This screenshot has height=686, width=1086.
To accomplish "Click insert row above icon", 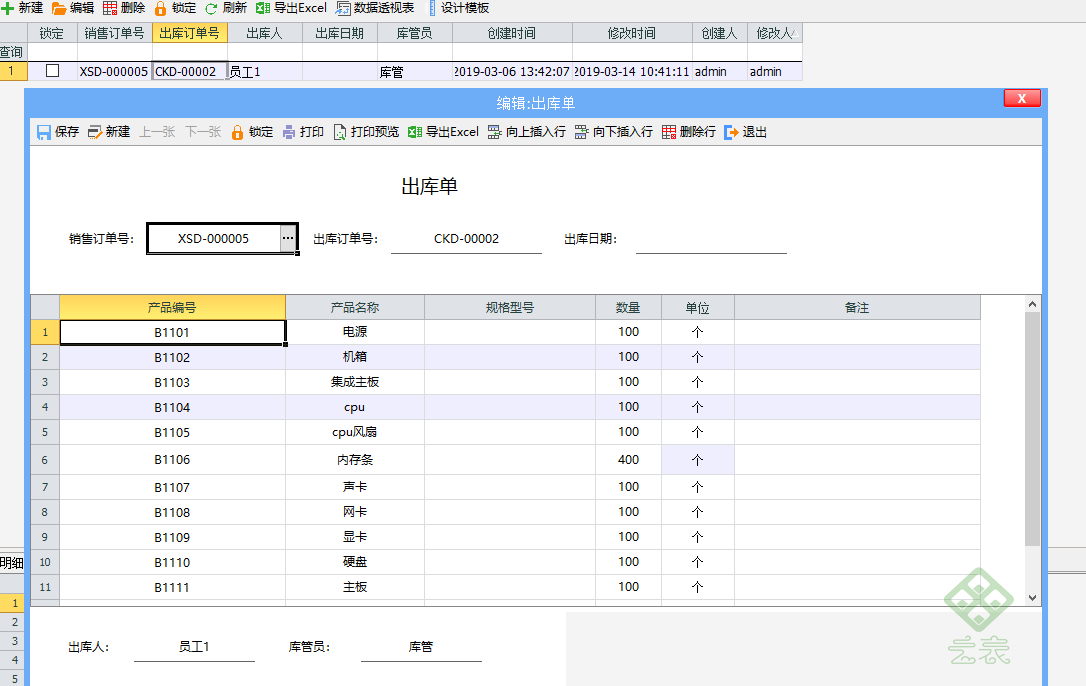I will [495, 132].
